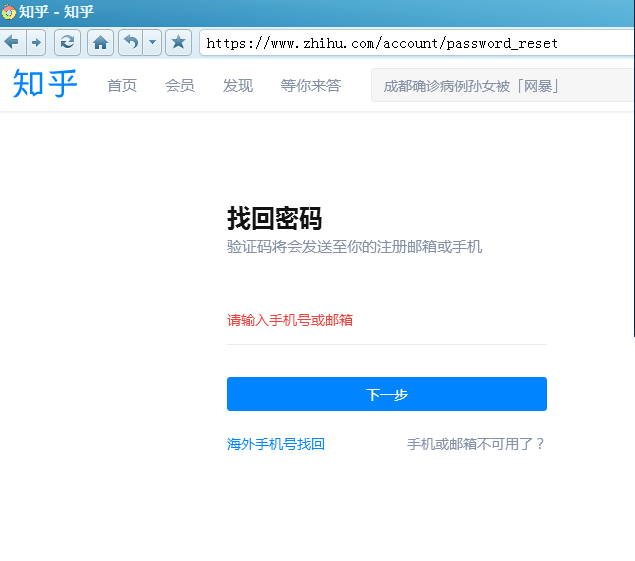
Task: Click the browser address bar URL field
Action: (417, 43)
